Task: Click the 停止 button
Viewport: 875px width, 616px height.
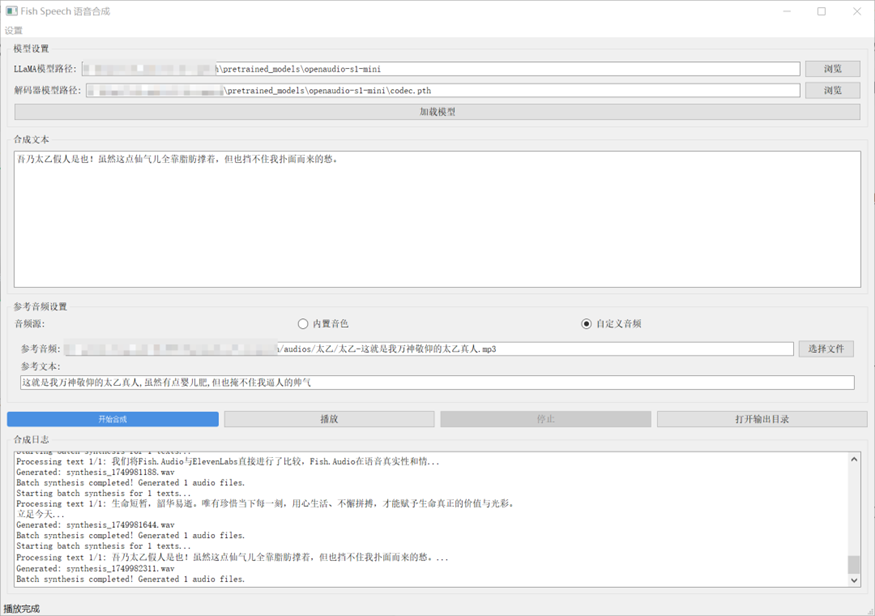Action: coord(546,419)
